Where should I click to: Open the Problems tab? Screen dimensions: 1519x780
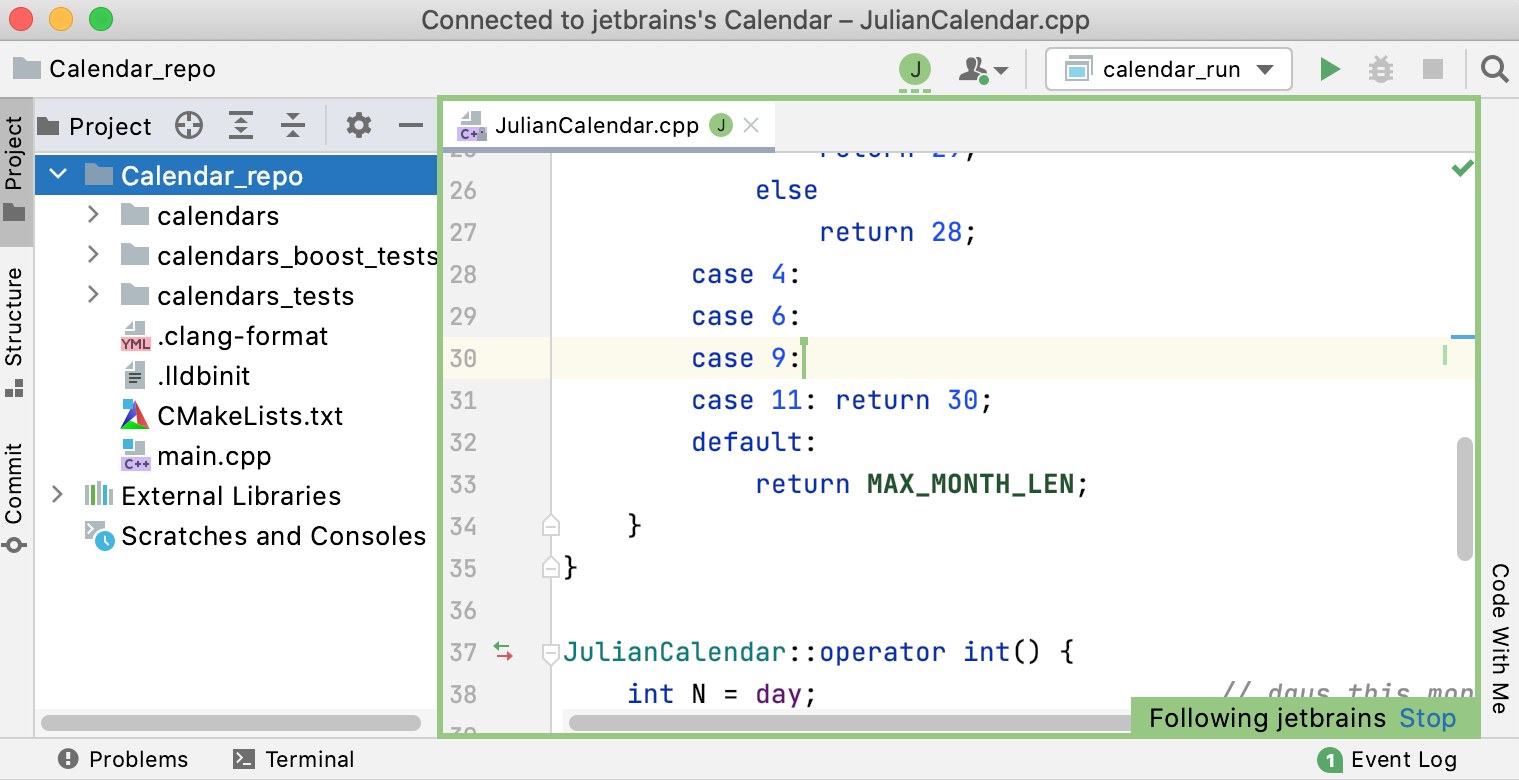pos(123,760)
